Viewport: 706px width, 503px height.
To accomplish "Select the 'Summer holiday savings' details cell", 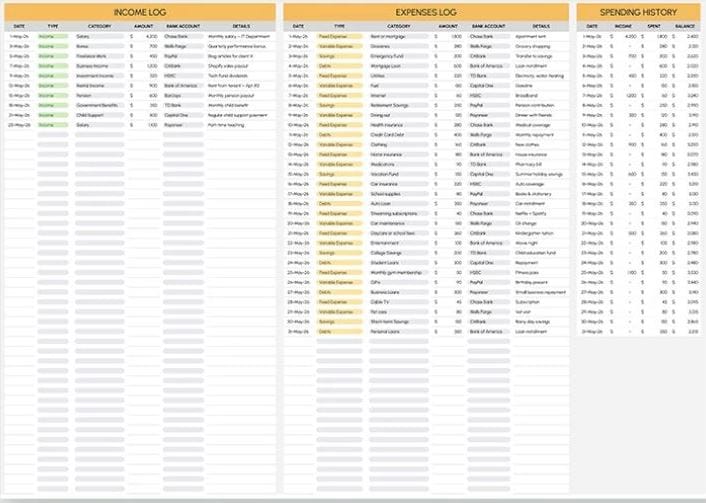I will [541, 174].
